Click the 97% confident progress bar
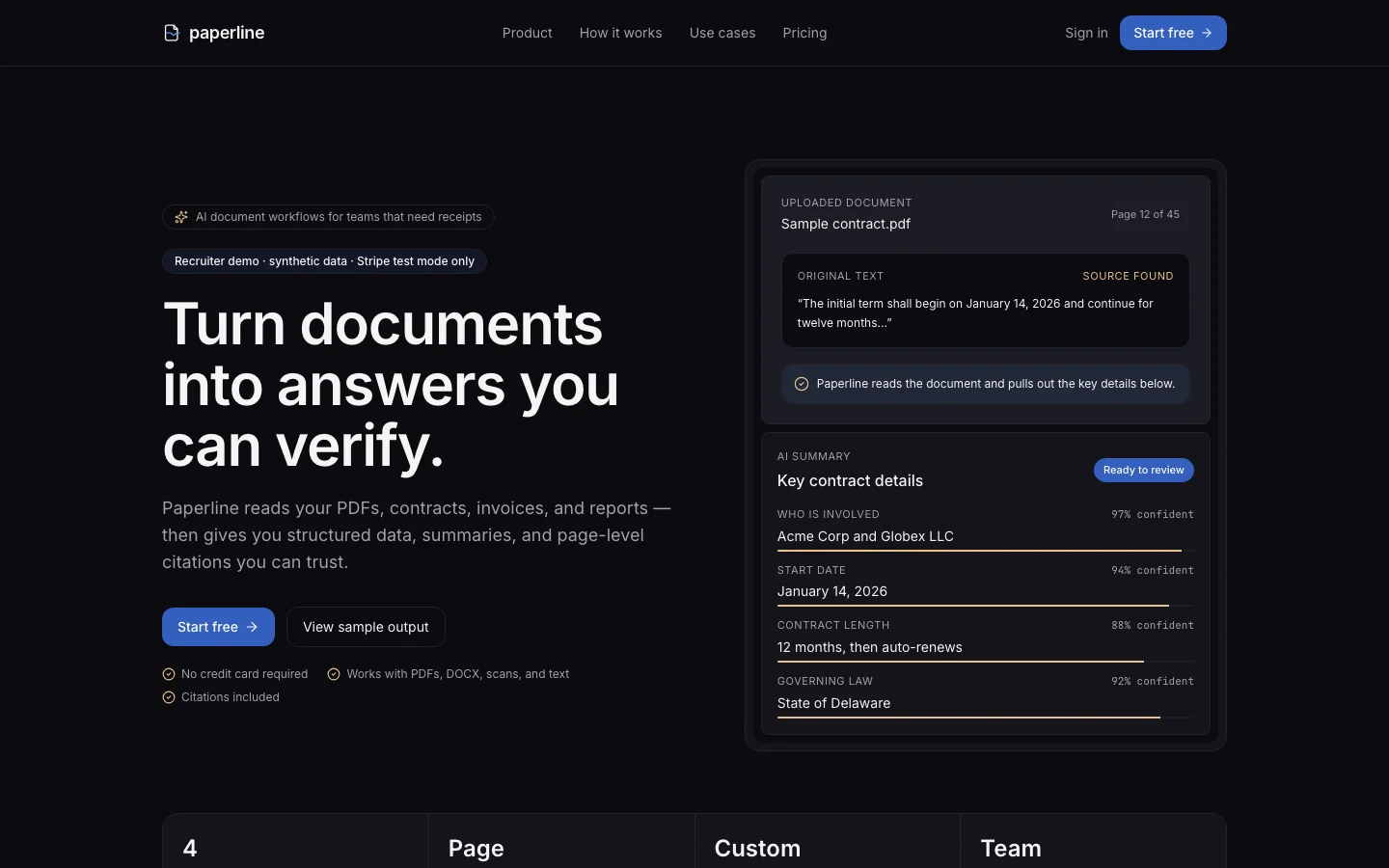1389x868 pixels. (986, 551)
